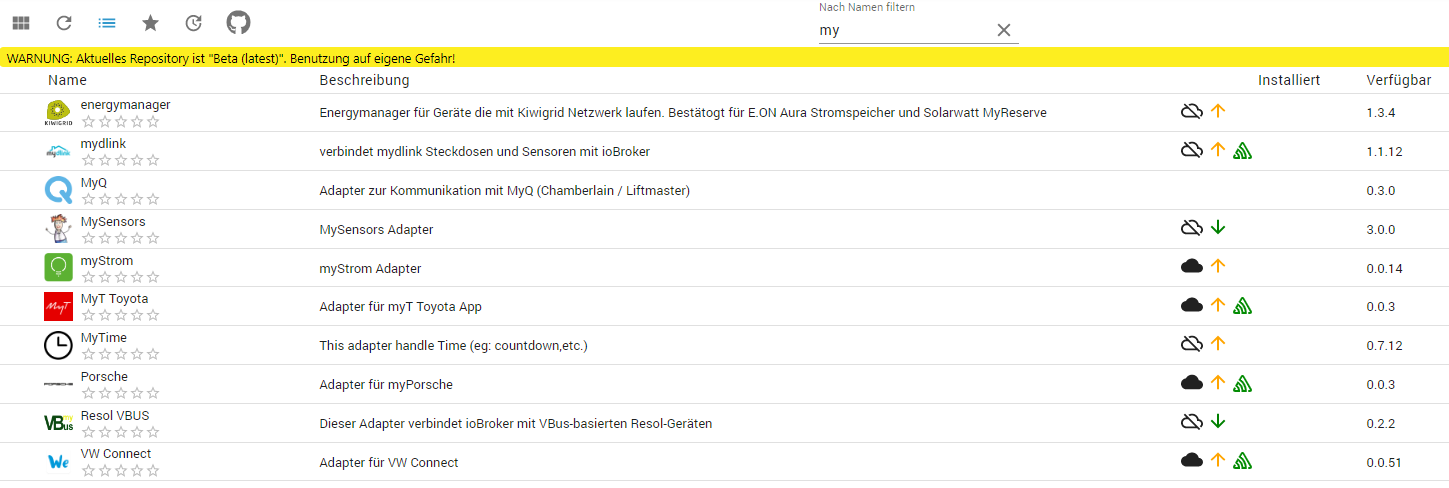
Task: Click green signal icon in mydlink row
Action: [x=1243, y=150]
